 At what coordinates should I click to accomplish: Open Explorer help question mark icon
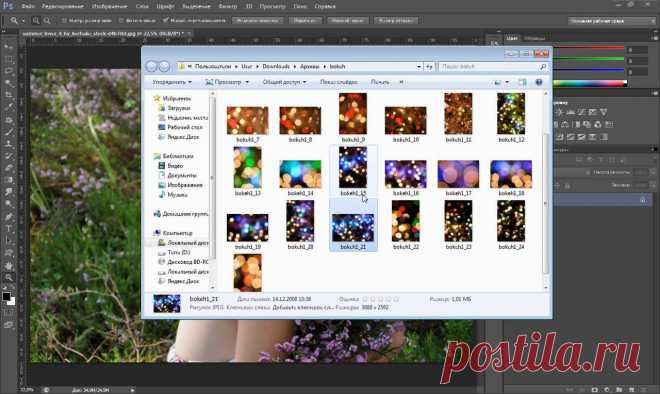click(539, 82)
